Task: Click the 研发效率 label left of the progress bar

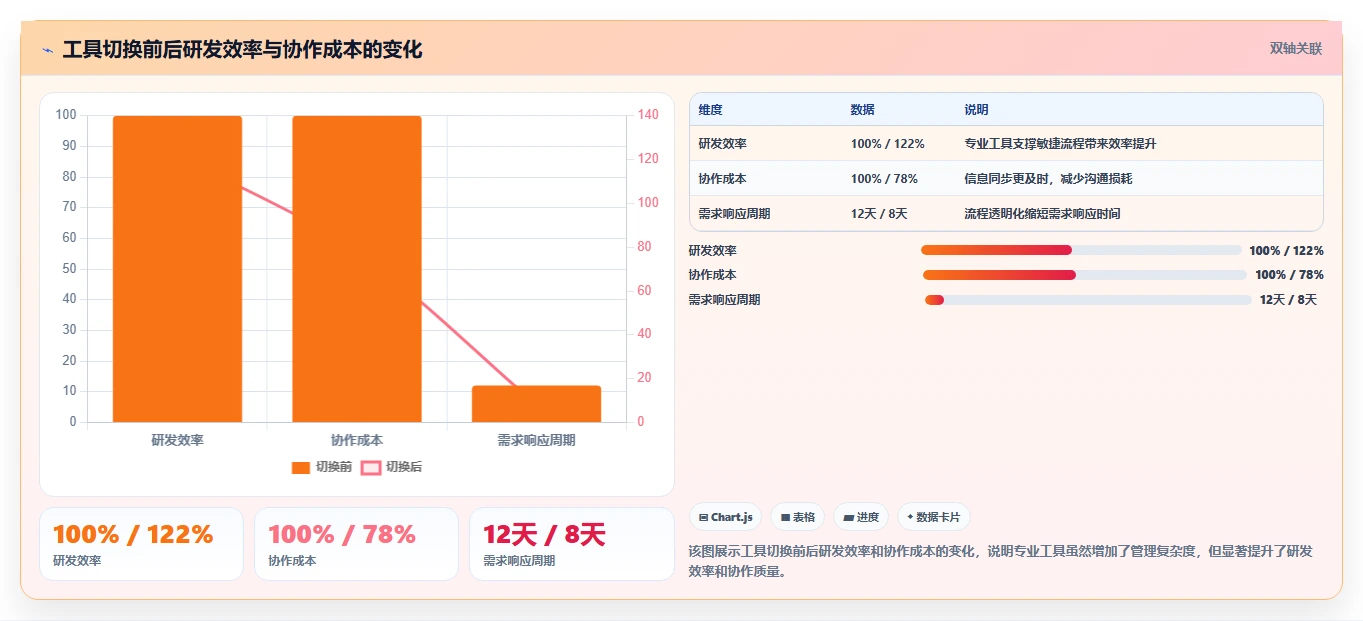Action: pyautogui.click(x=713, y=251)
